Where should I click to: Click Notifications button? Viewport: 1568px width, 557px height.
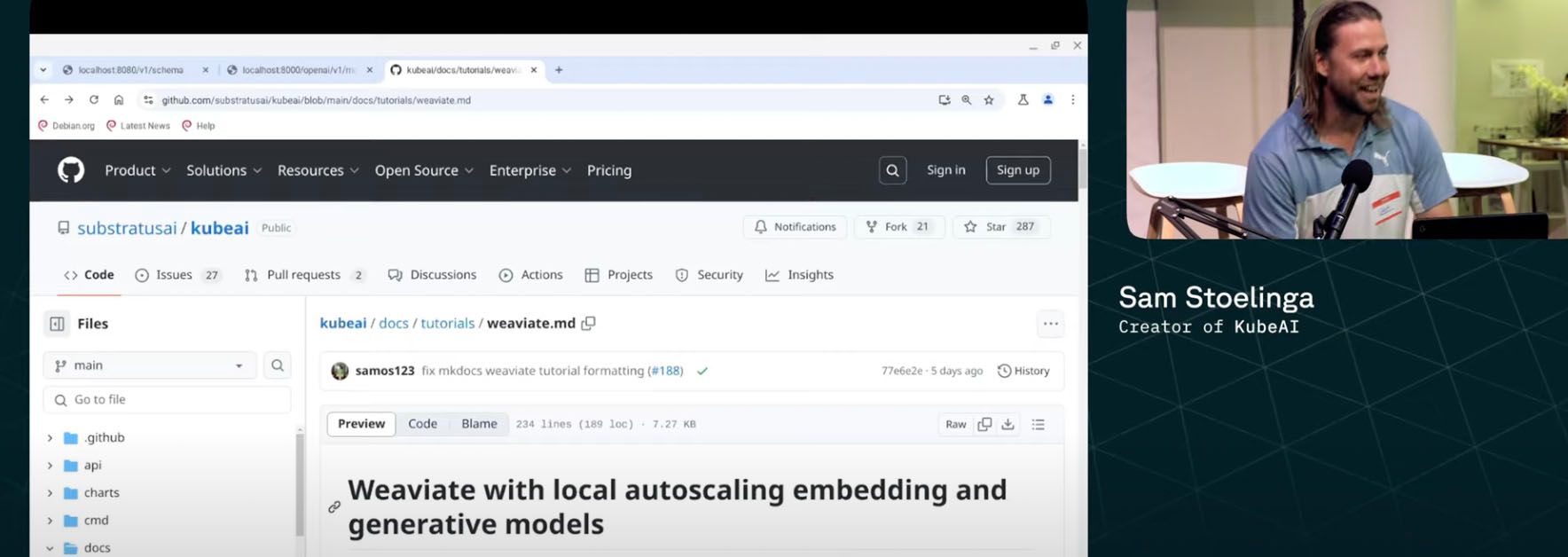click(x=796, y=227)
